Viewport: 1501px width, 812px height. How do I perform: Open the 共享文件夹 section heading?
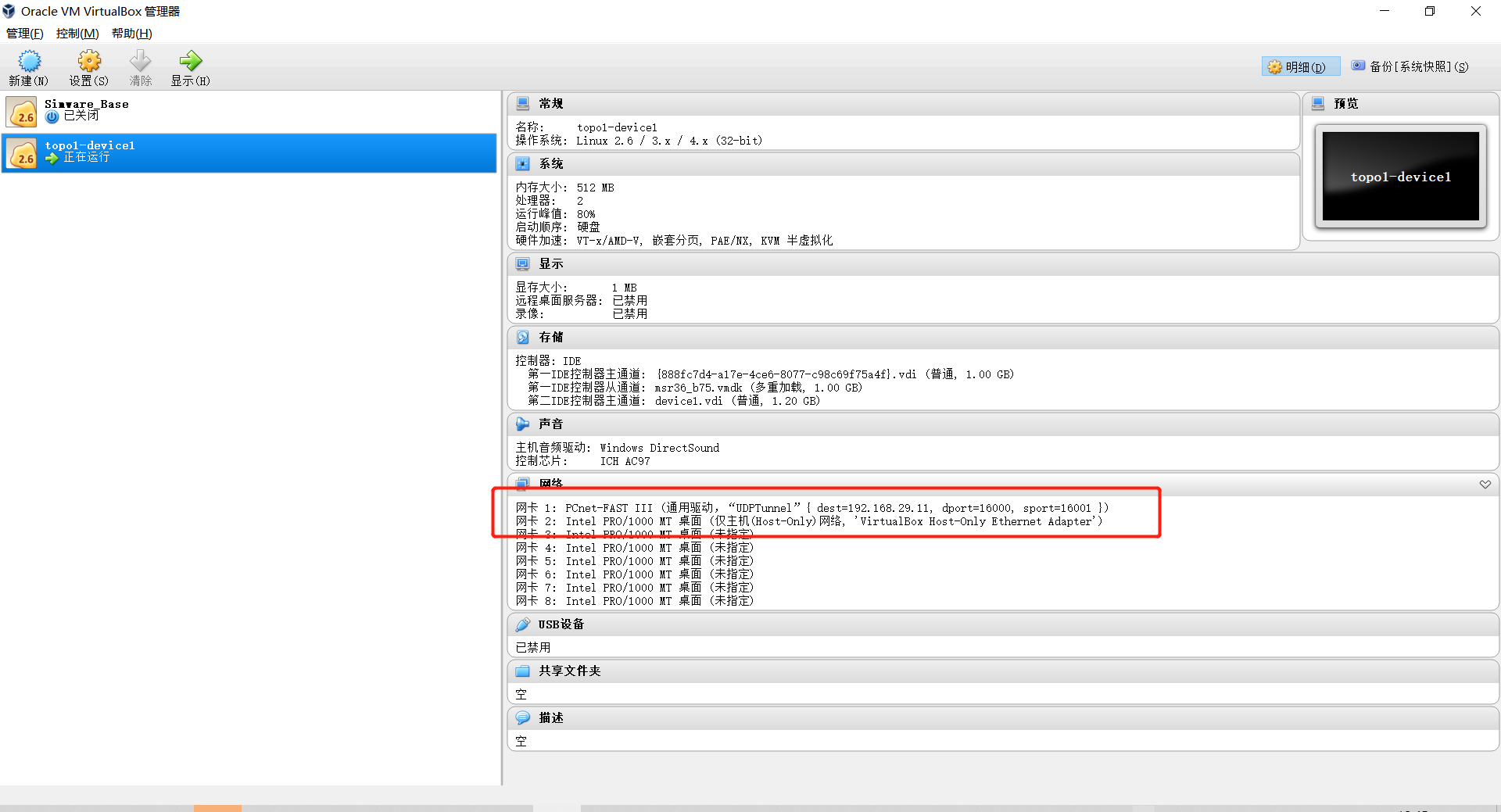point(569,671)
